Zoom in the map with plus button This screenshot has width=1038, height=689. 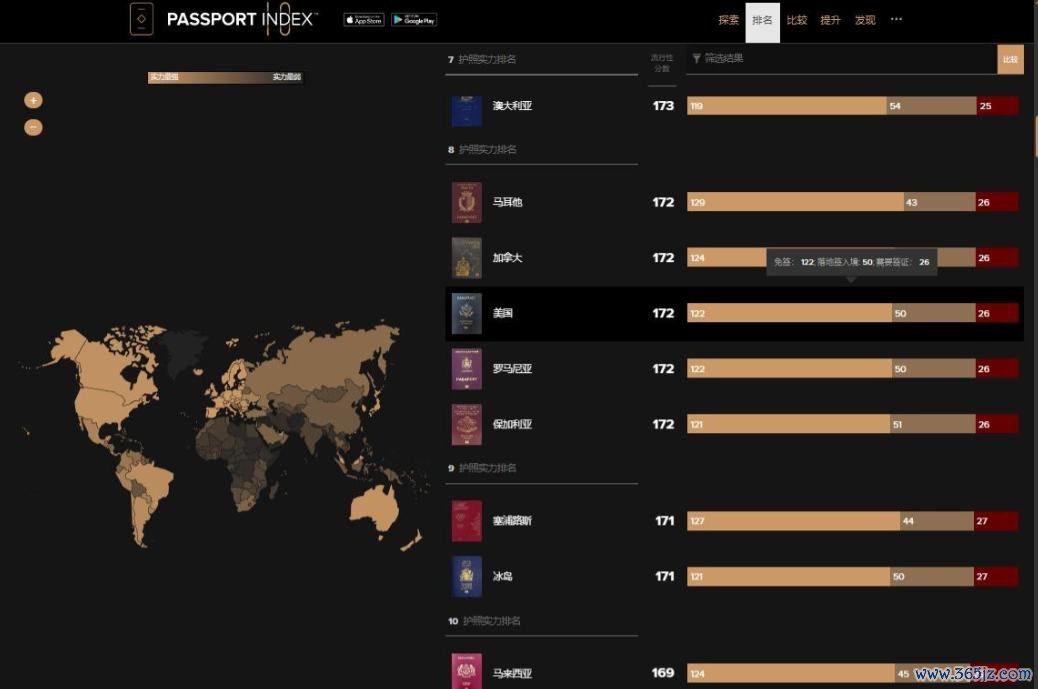(33, 100)
